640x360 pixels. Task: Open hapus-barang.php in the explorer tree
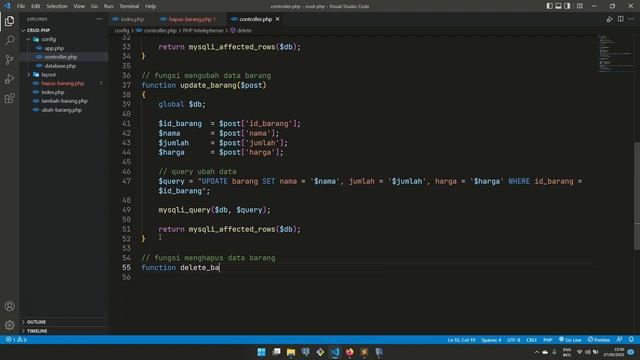62,83
